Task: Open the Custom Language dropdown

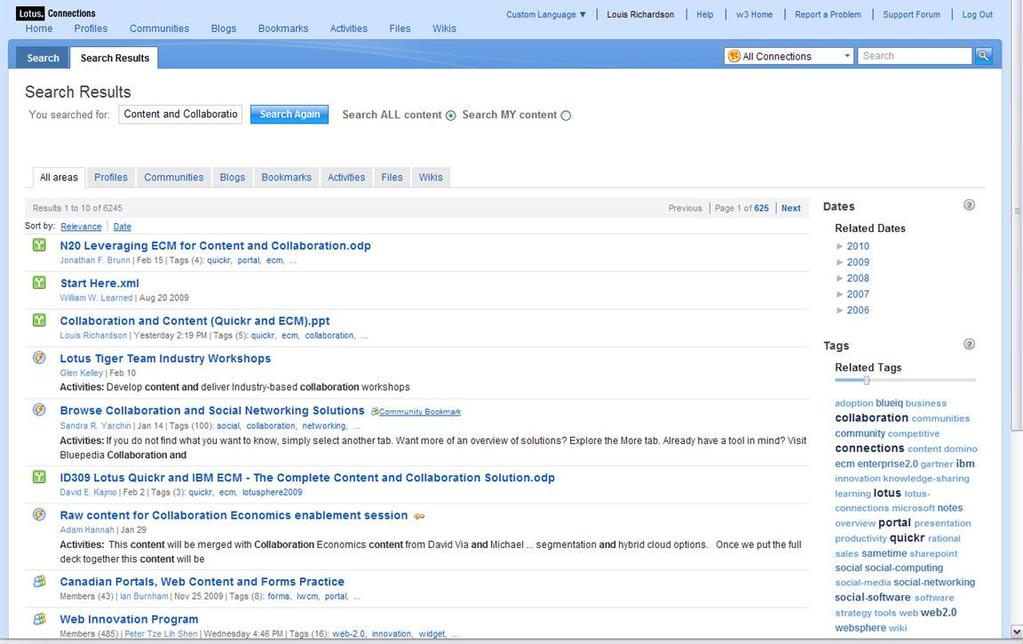Action: pos(546,14)
